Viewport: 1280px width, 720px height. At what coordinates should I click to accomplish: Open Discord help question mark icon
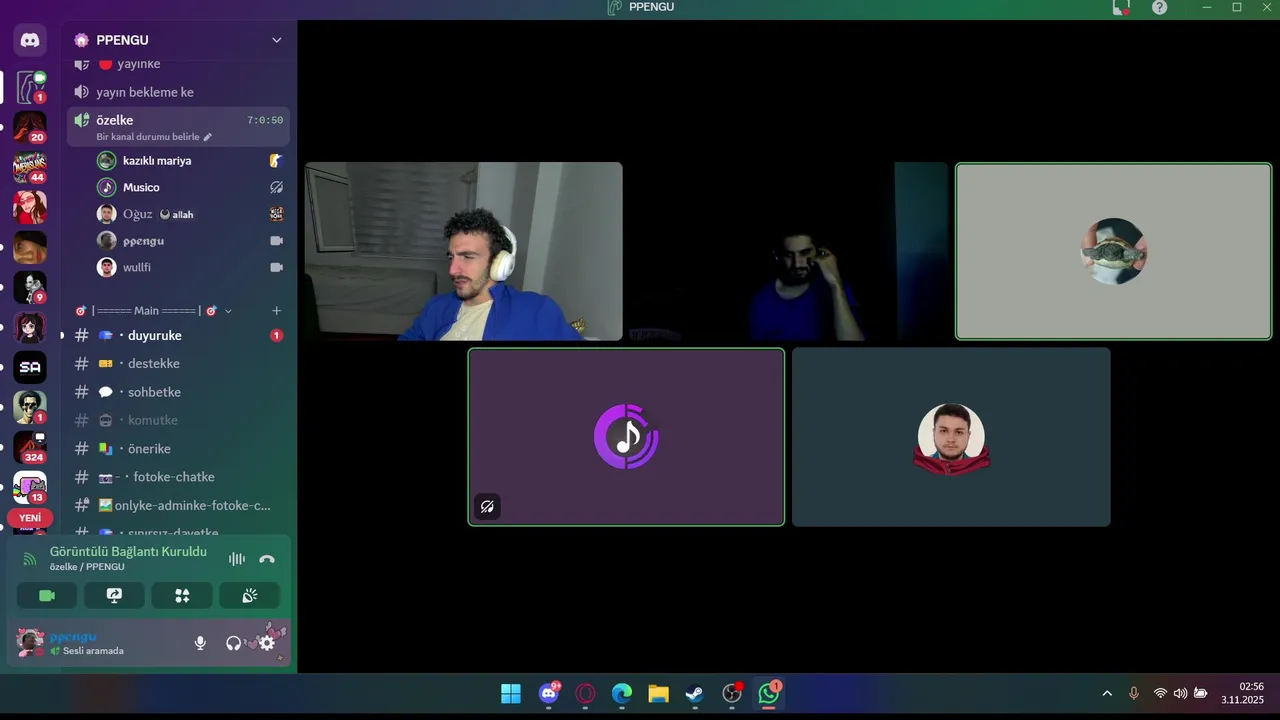coord(1159,7)
